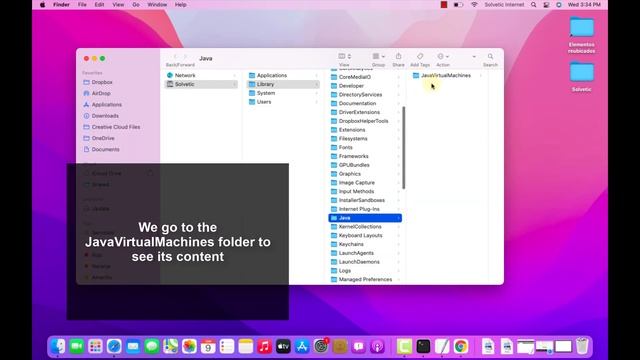Select the Applications folder in second column
Screen dimensions: 640x360
(283, 76)
